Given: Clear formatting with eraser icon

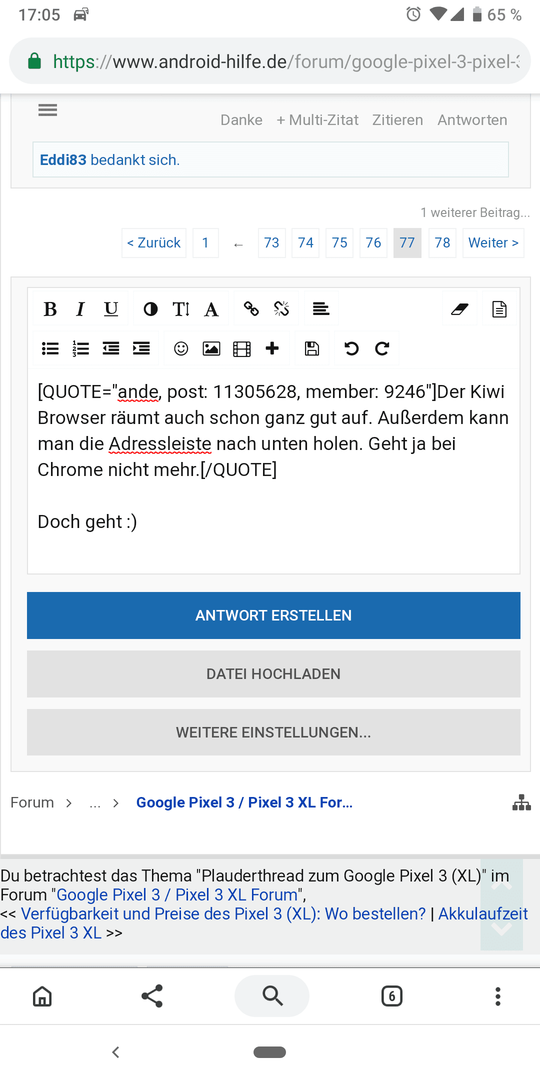Looking at the screenshot, I should coord(459,309).
